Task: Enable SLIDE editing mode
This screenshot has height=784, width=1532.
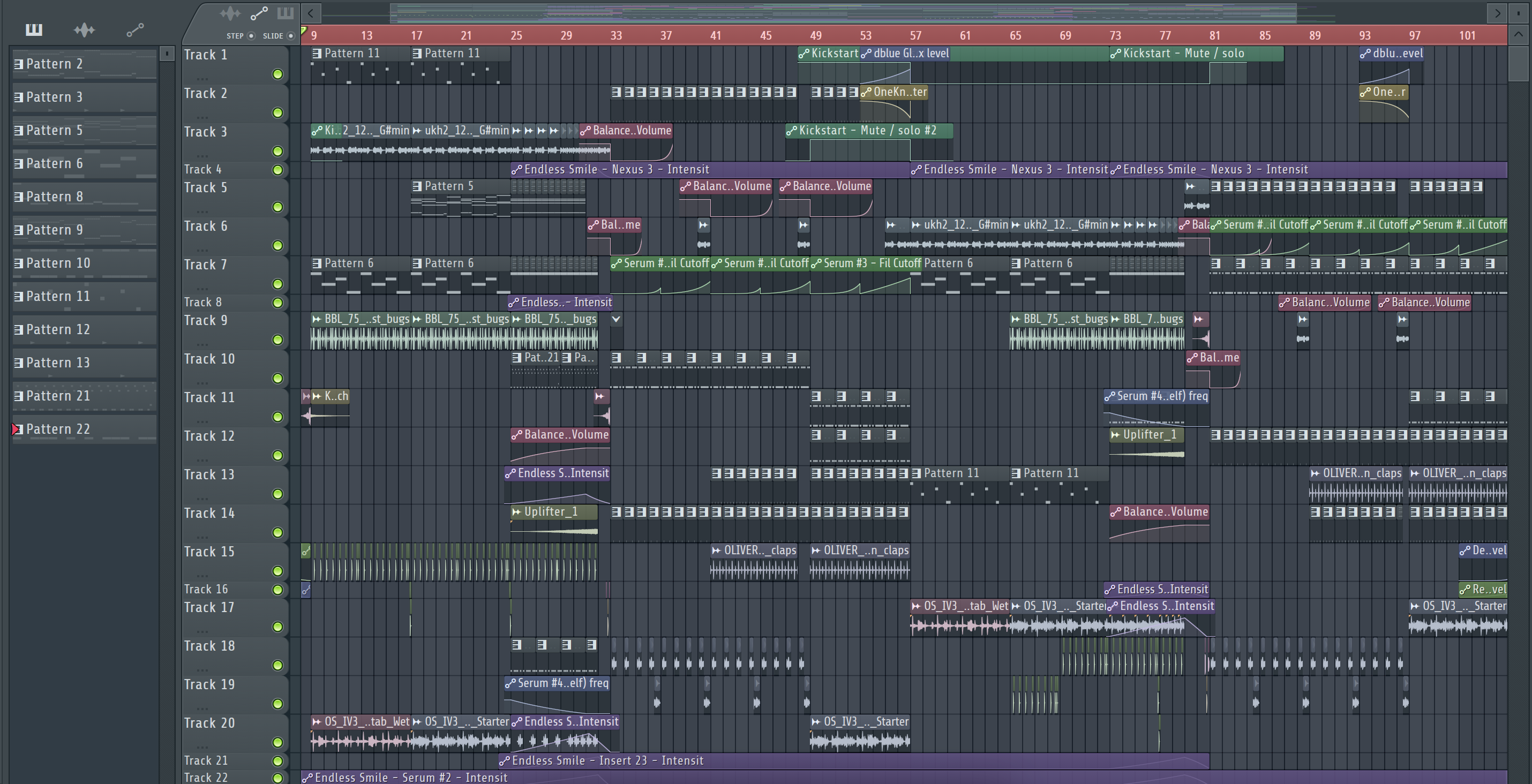Action: 291,36
